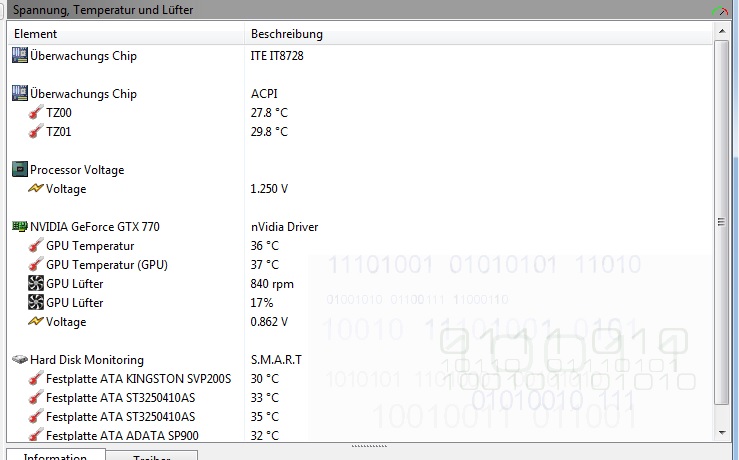
Task: Click the ITE IT8728 Überwachungs Chip icon
Action: pyautogui.click(x=19, y=55)
